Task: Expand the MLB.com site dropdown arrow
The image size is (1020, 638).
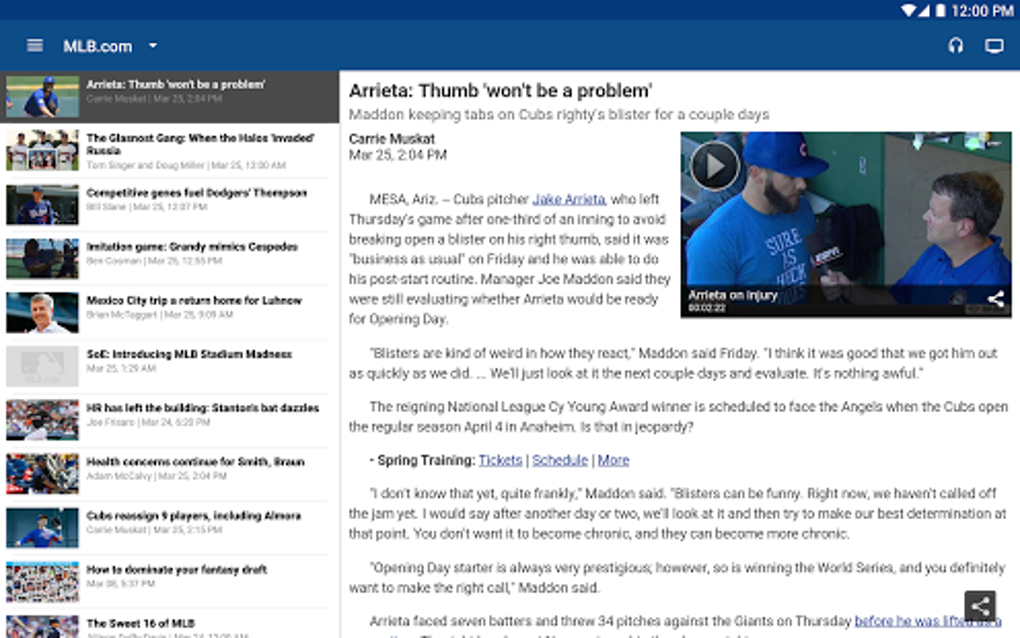Action: pos(153,46)
